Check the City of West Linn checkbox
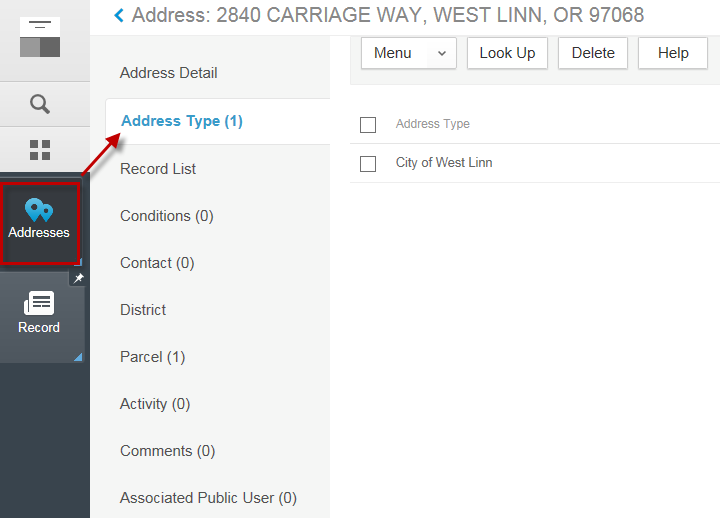The width and height of the screenshot is (720, 518). (x=368, y=164)
